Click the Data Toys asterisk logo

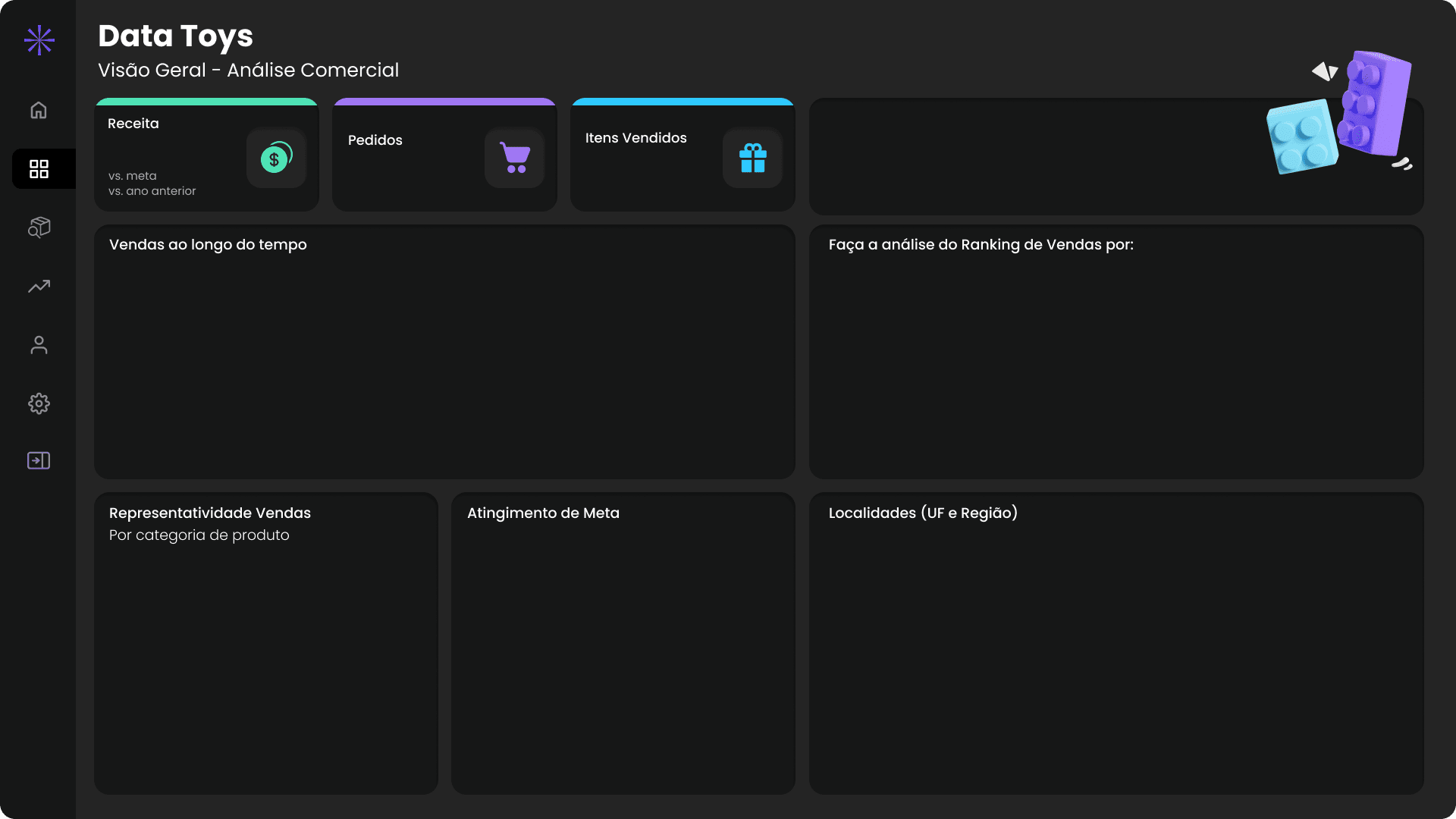coord(38,40)
